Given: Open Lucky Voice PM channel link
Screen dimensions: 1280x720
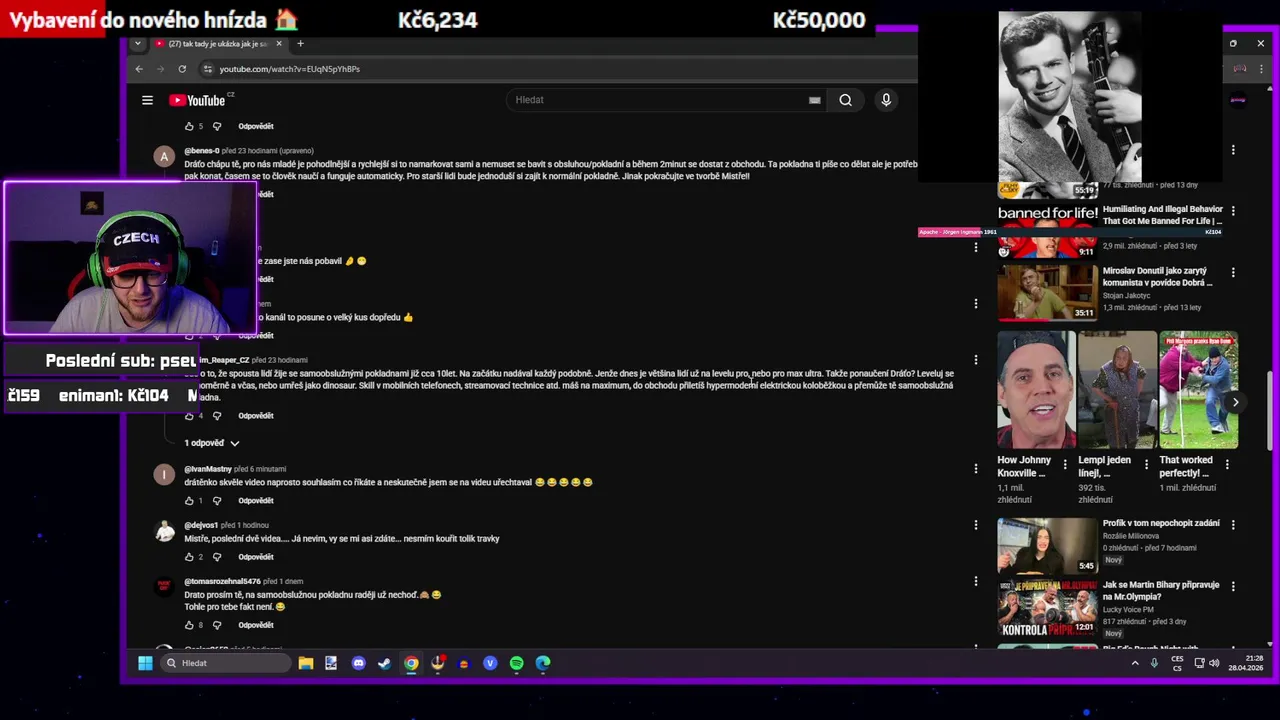Looking at the screenshot, I should pyautogui.click(x=1128, y=609).
